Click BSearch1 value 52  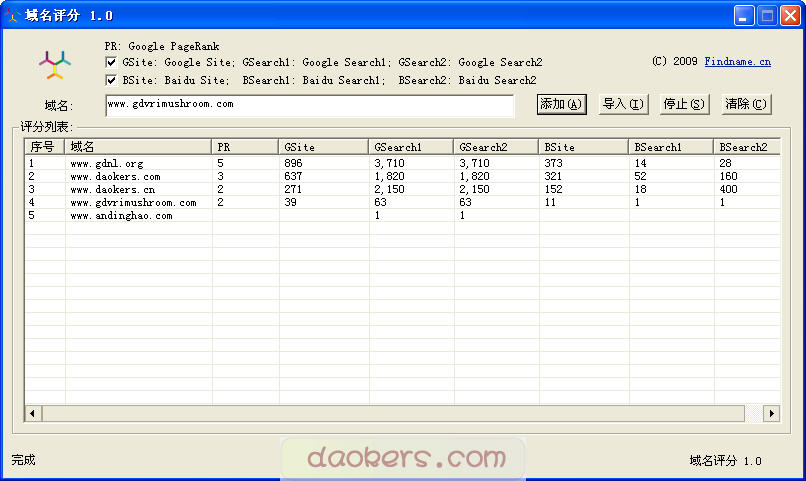point(640,176)
